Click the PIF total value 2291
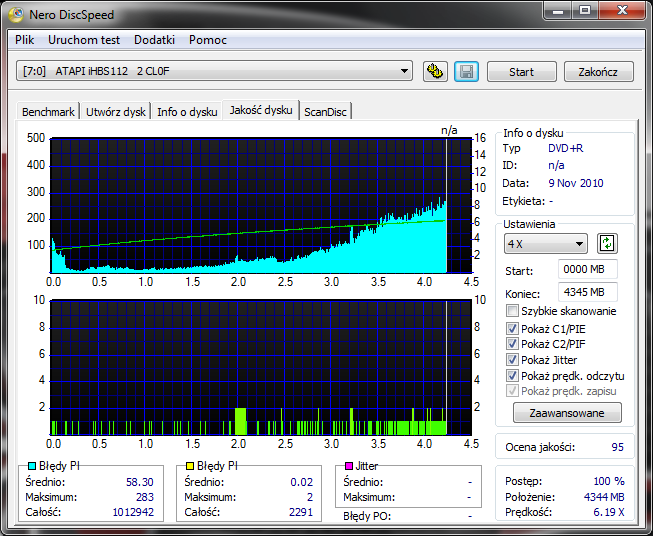The image size is (653, 536). point(301,512)
